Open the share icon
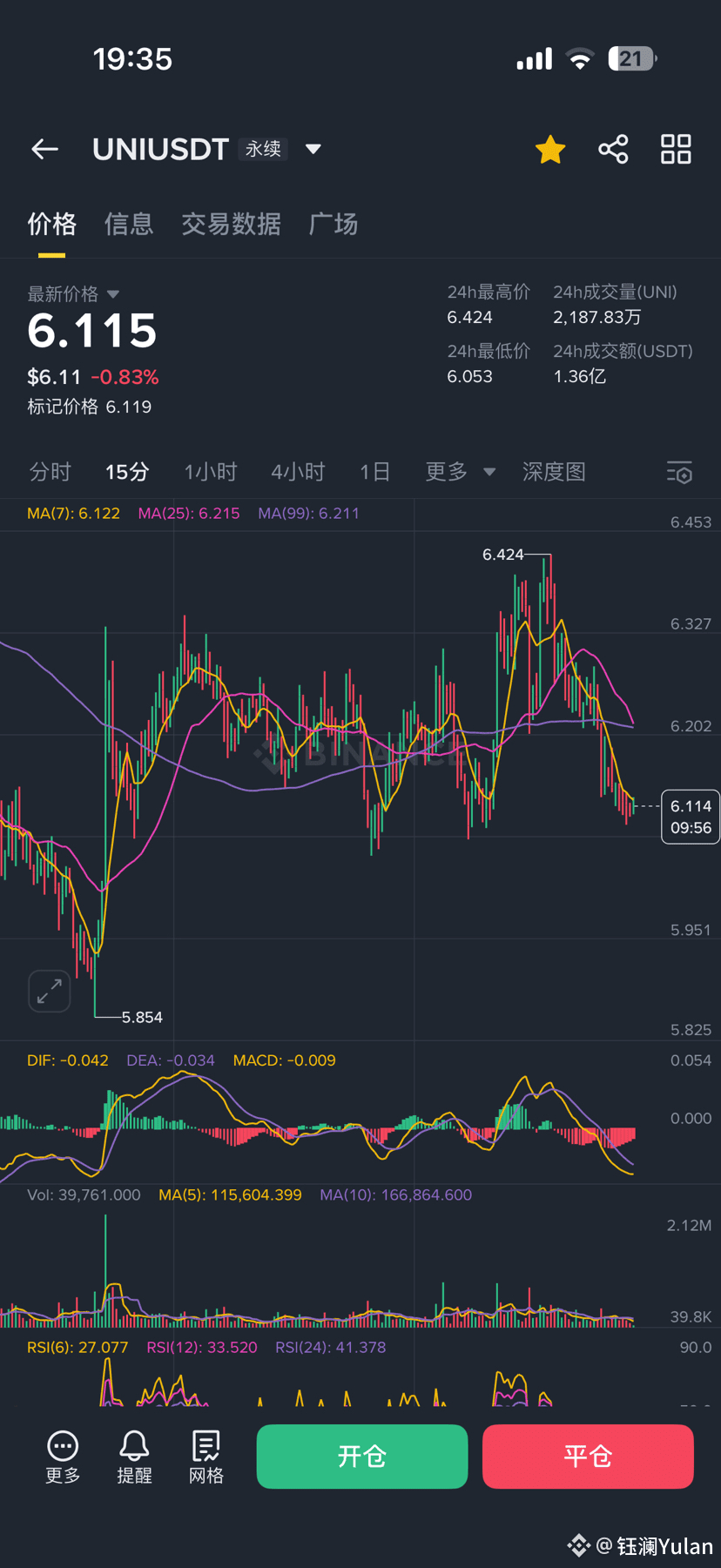Viewport: 721px width, 1568px height. pos(613,150)
